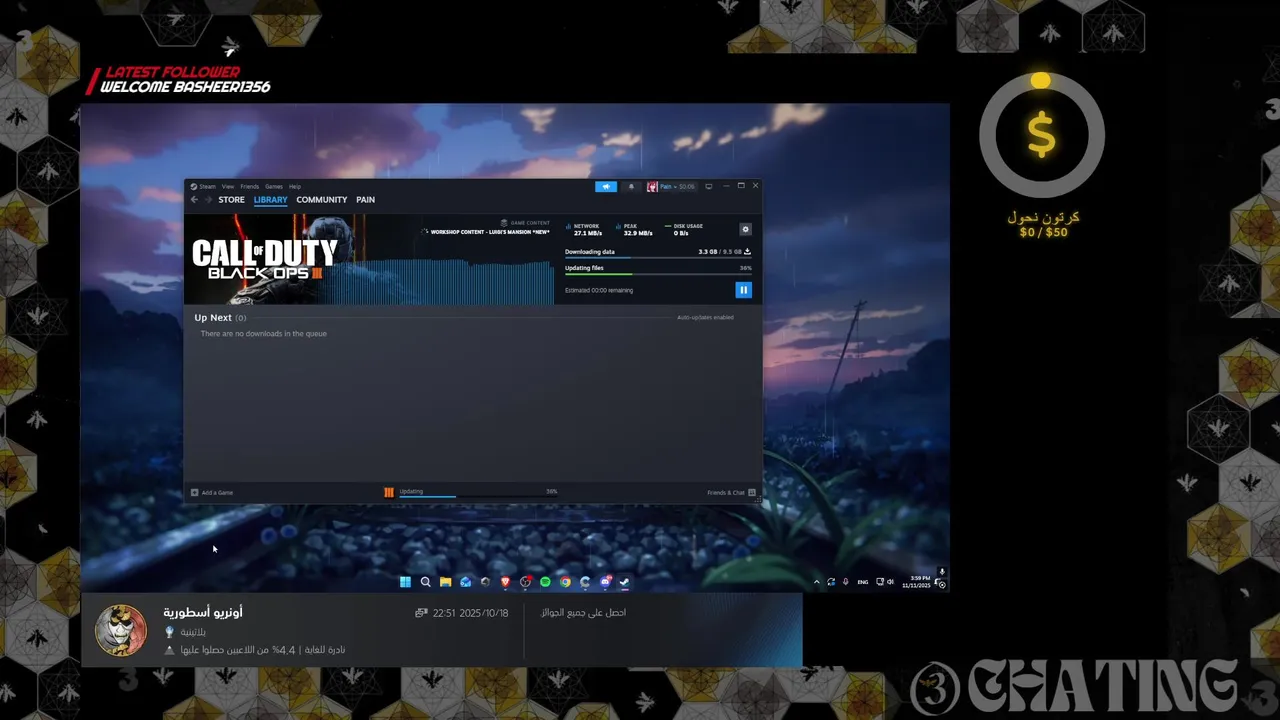This screenshot has height=720, width=1280.
Task: Go to the STORE tab
Action: tap(231, 200)
